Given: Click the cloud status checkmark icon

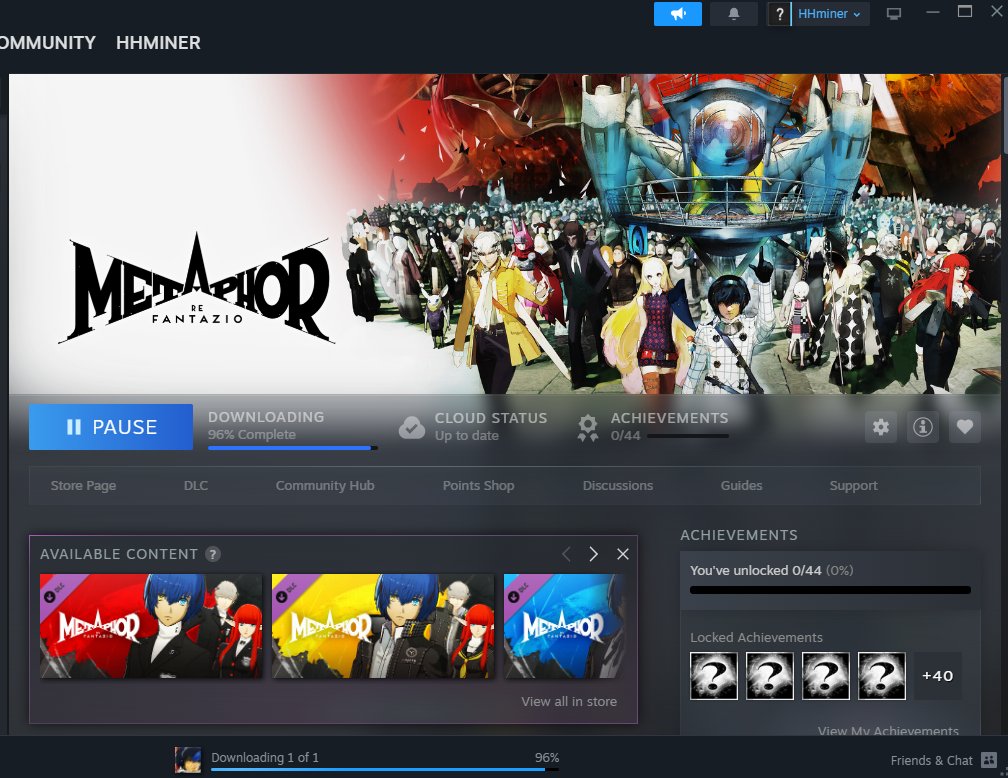Looking at the screenshot, I should tap(411, 428).
